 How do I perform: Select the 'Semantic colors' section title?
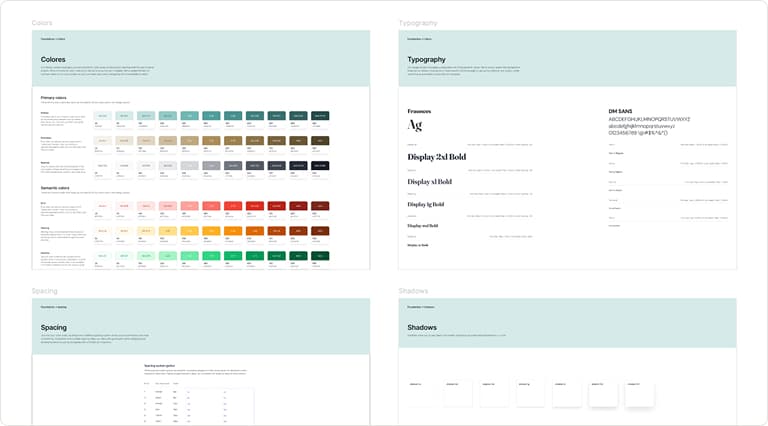click(x=55, y=188)
